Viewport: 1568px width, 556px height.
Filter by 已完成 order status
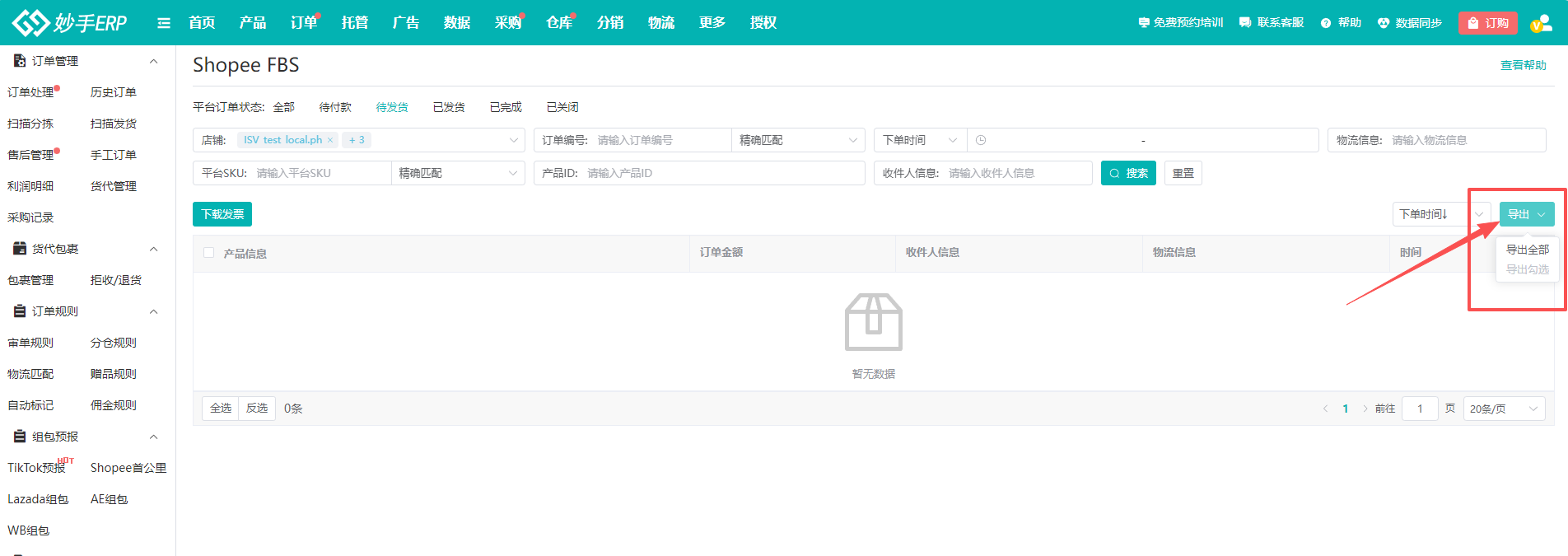(x=506, y=107)
